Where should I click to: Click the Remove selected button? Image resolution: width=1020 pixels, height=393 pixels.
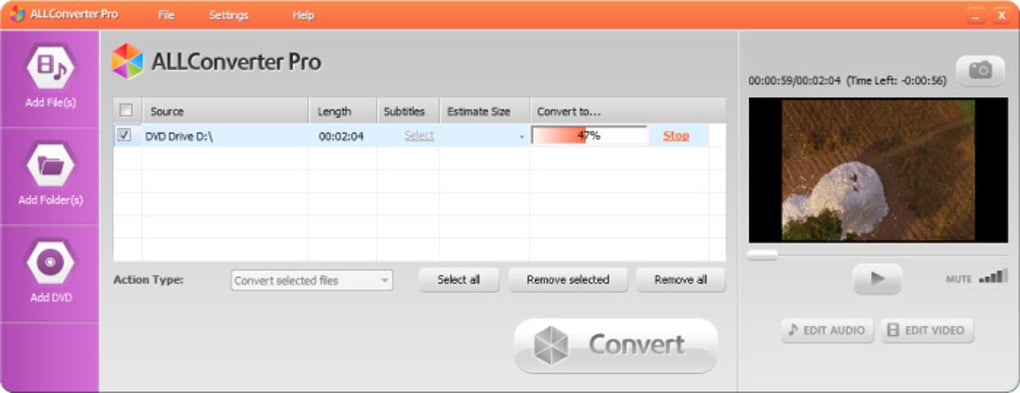coord(568,280)
